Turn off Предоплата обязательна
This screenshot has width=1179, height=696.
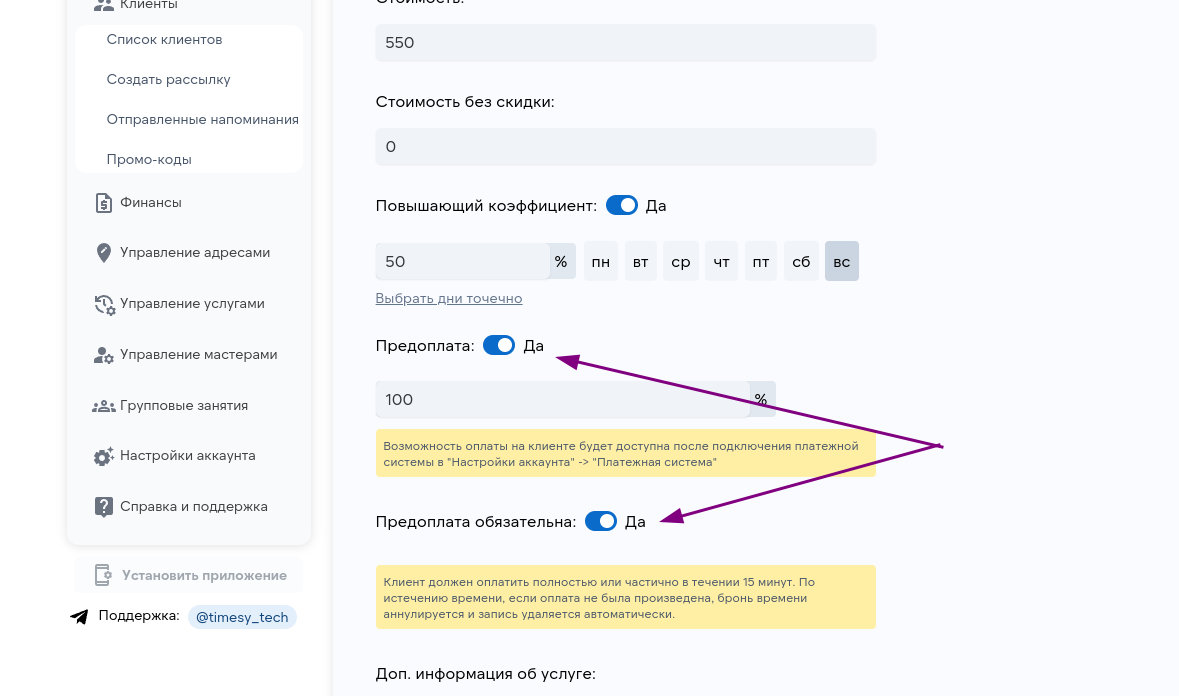(x=600, y=521)
